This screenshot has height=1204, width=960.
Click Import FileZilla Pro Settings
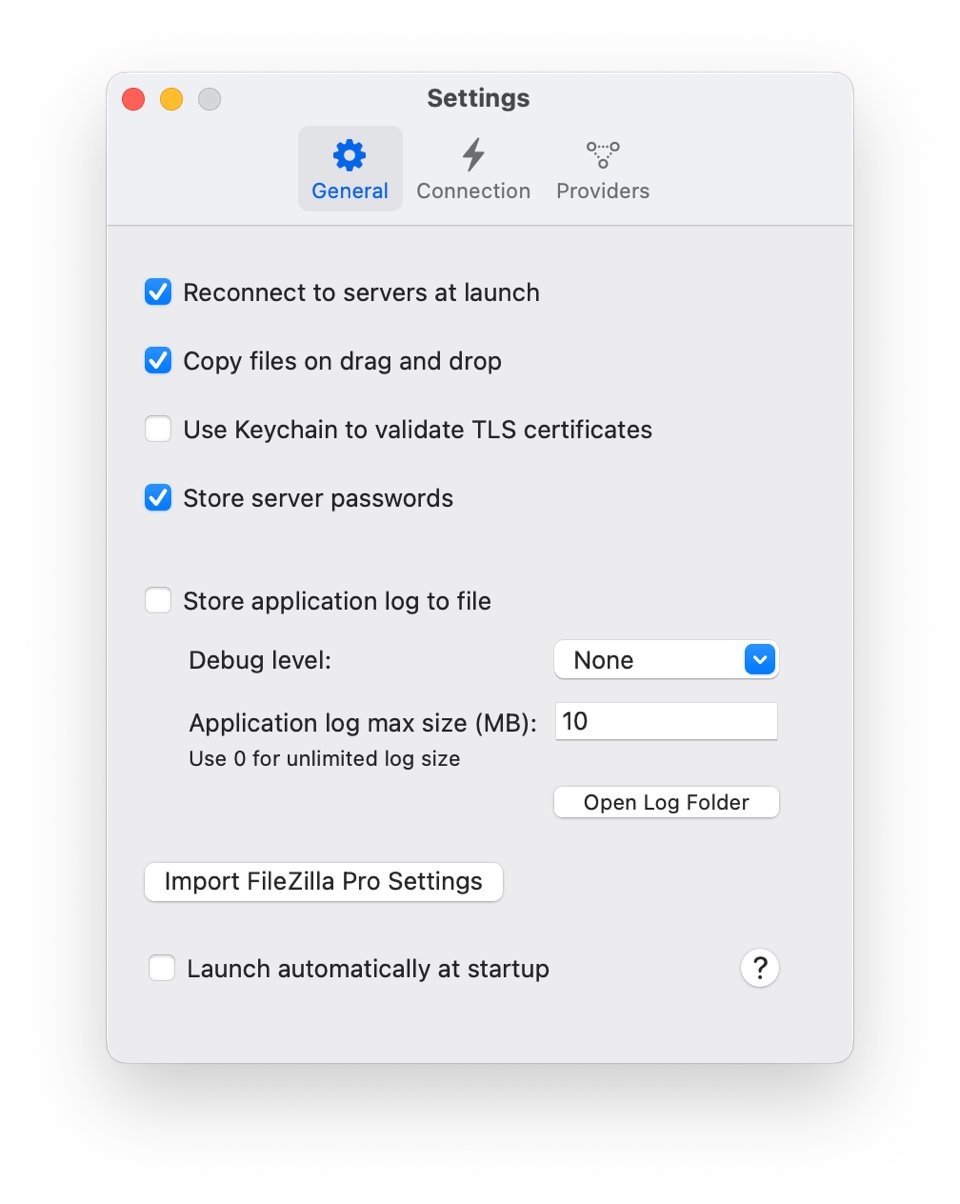pos(323,881)
